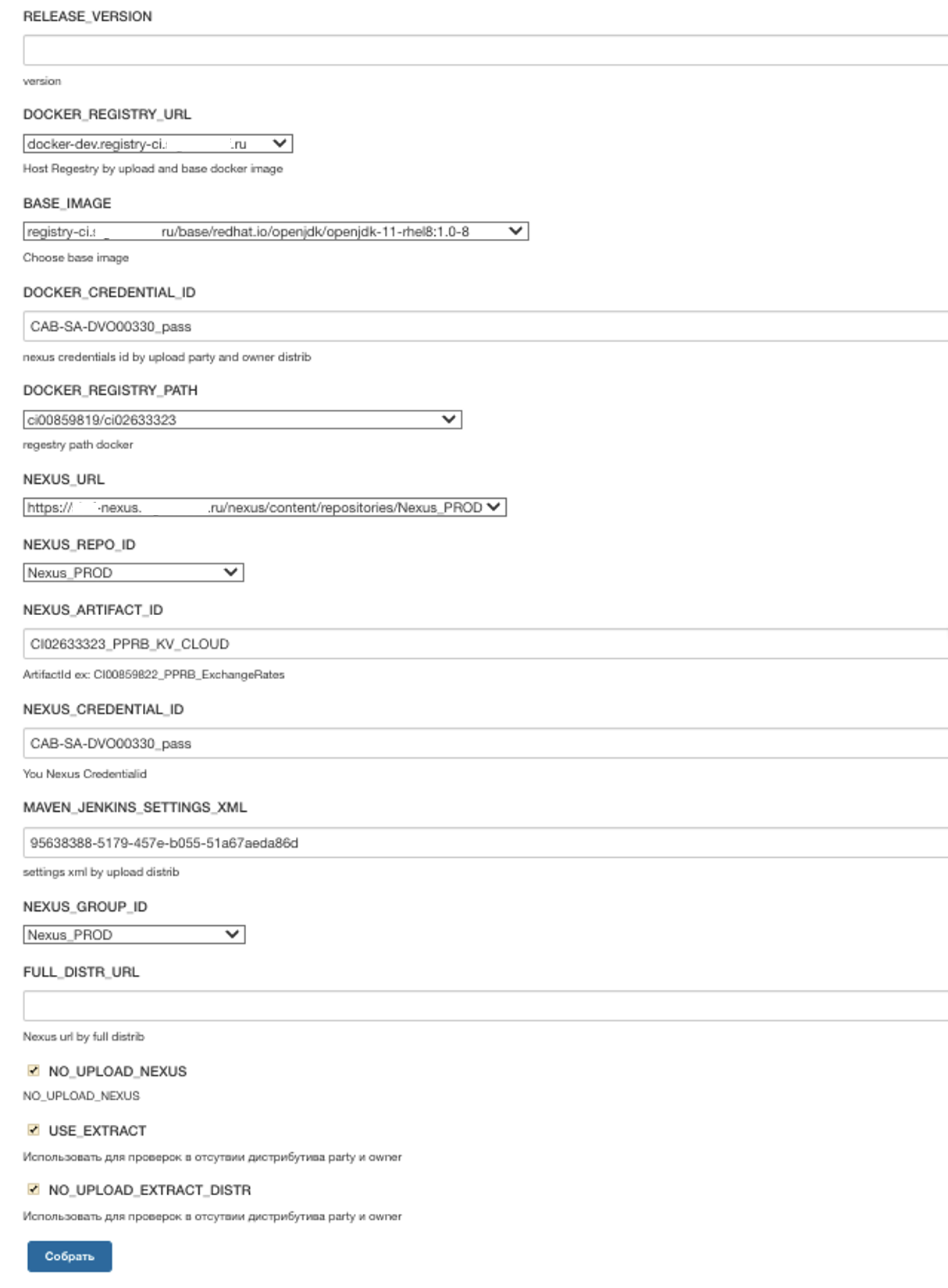
Task: Expand the NEXUS_URL selection list
Action: tap(264, 507)
